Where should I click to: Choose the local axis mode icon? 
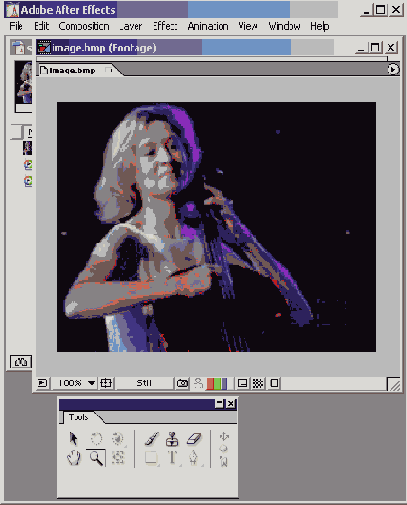pos(224,436)
